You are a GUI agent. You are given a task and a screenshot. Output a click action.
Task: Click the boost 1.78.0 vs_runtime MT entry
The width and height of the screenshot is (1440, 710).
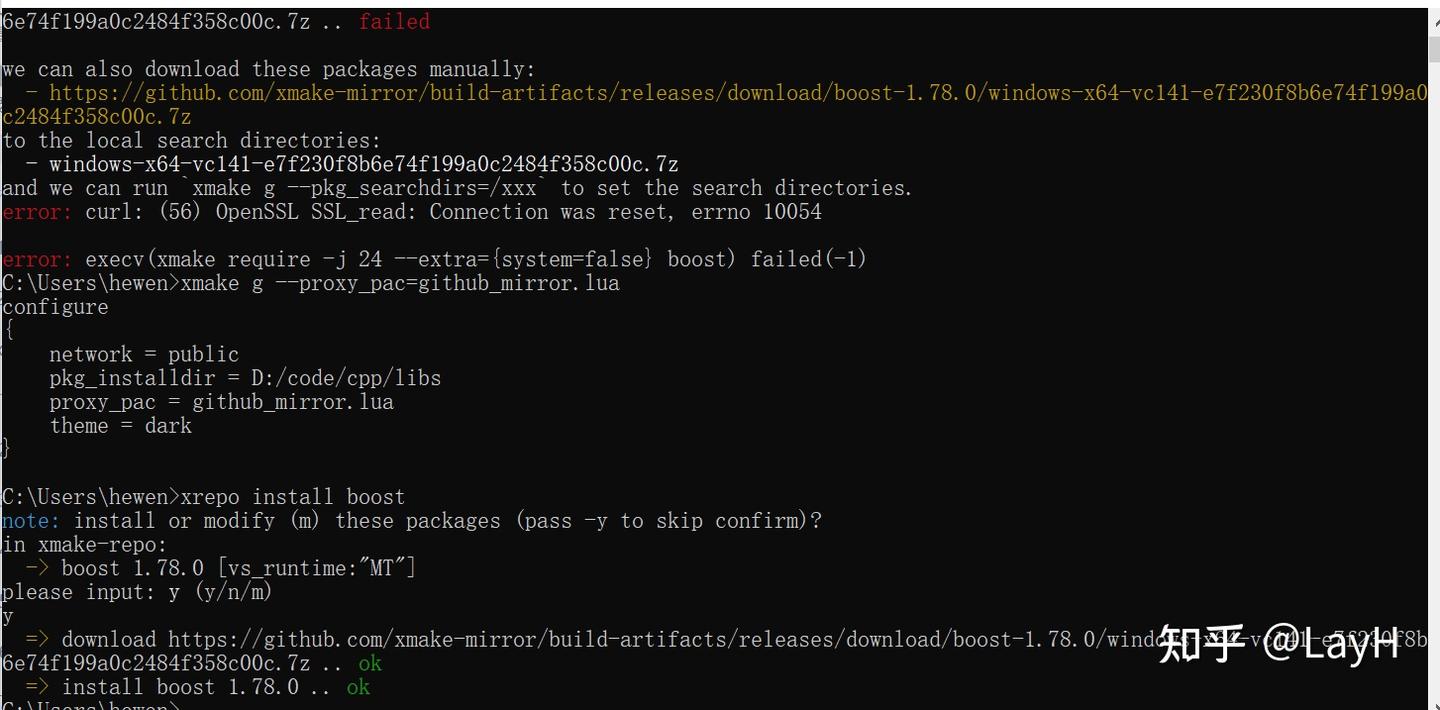[x=238, y=569]
